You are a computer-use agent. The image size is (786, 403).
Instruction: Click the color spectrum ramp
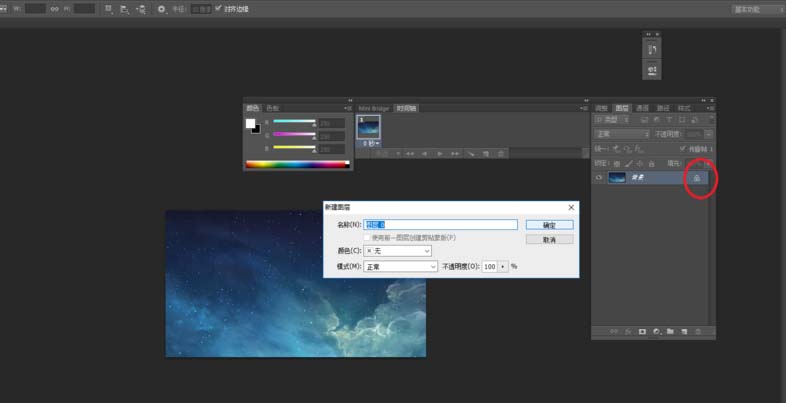(297, 164)
